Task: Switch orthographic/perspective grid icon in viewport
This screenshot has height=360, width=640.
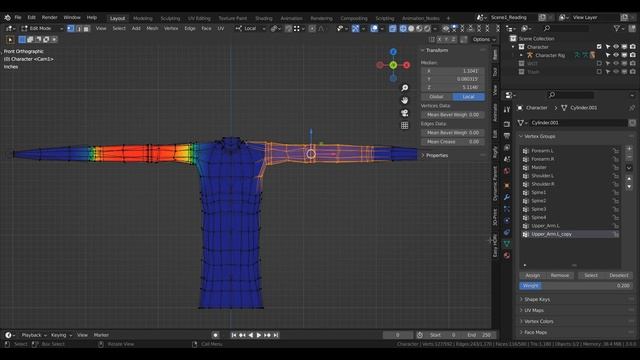Action: click(x=404, y=125)
